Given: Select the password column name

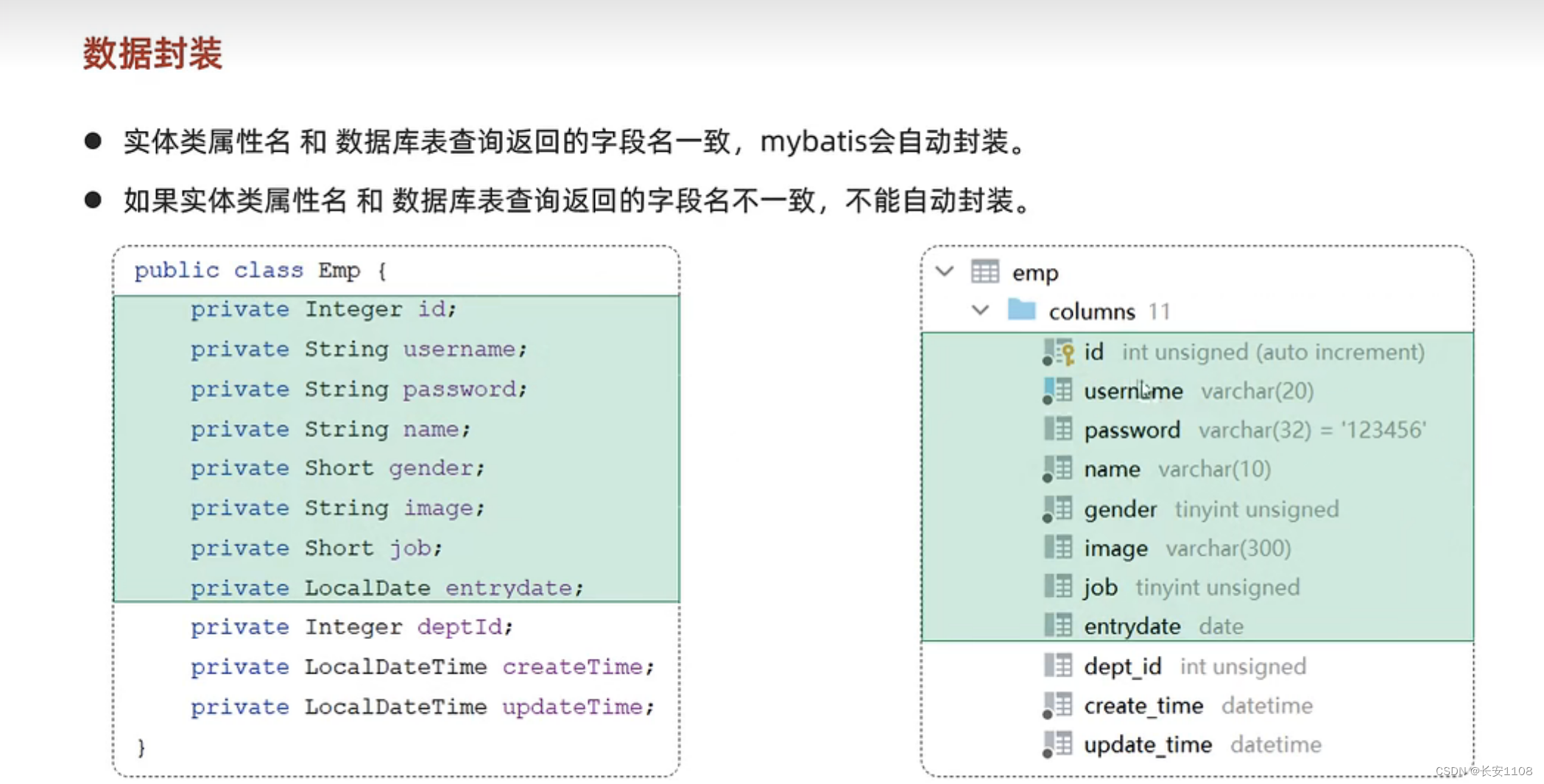Looking at the screenshot, I should coord(1132,430).
